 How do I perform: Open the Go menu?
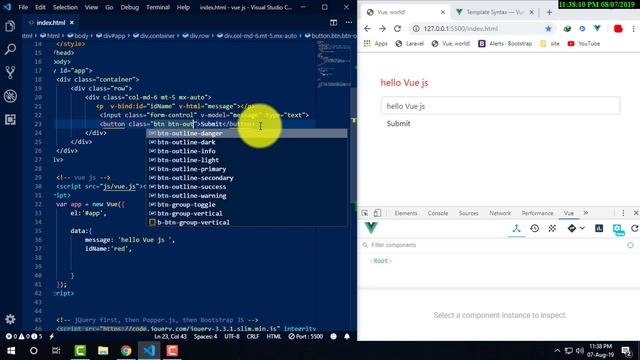tap(109, 7)
